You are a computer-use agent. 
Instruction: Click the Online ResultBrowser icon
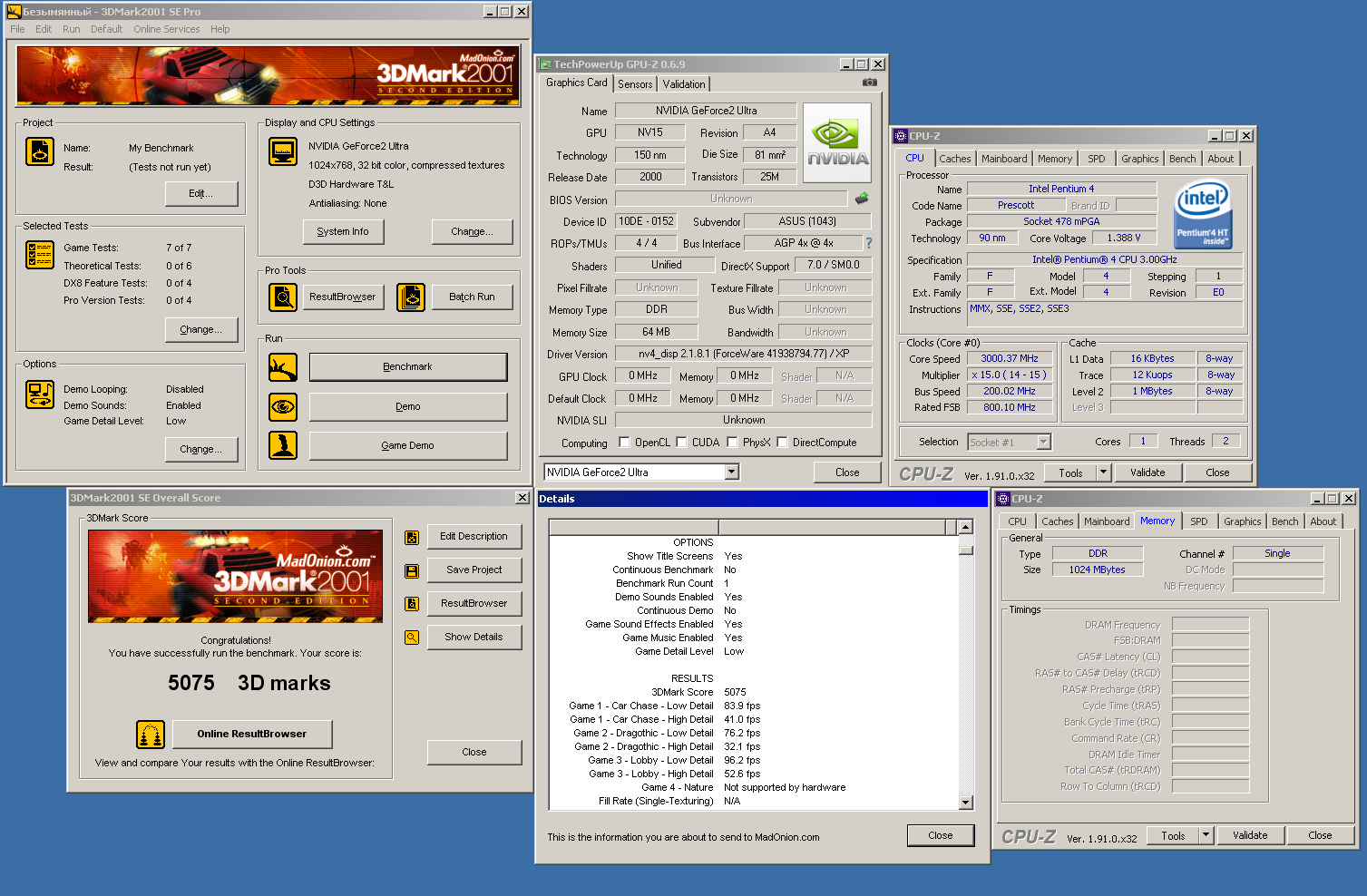click(x=151, y=734)
